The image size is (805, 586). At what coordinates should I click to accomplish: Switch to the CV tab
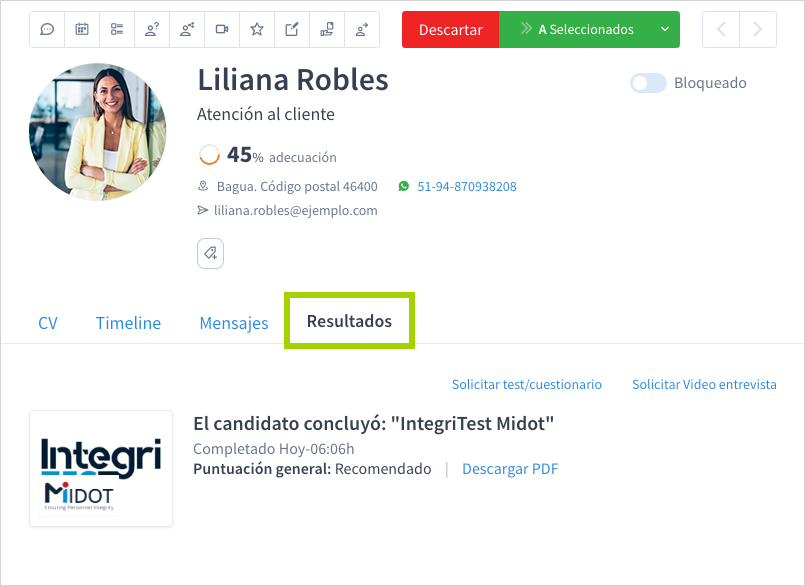click(47, 322)
